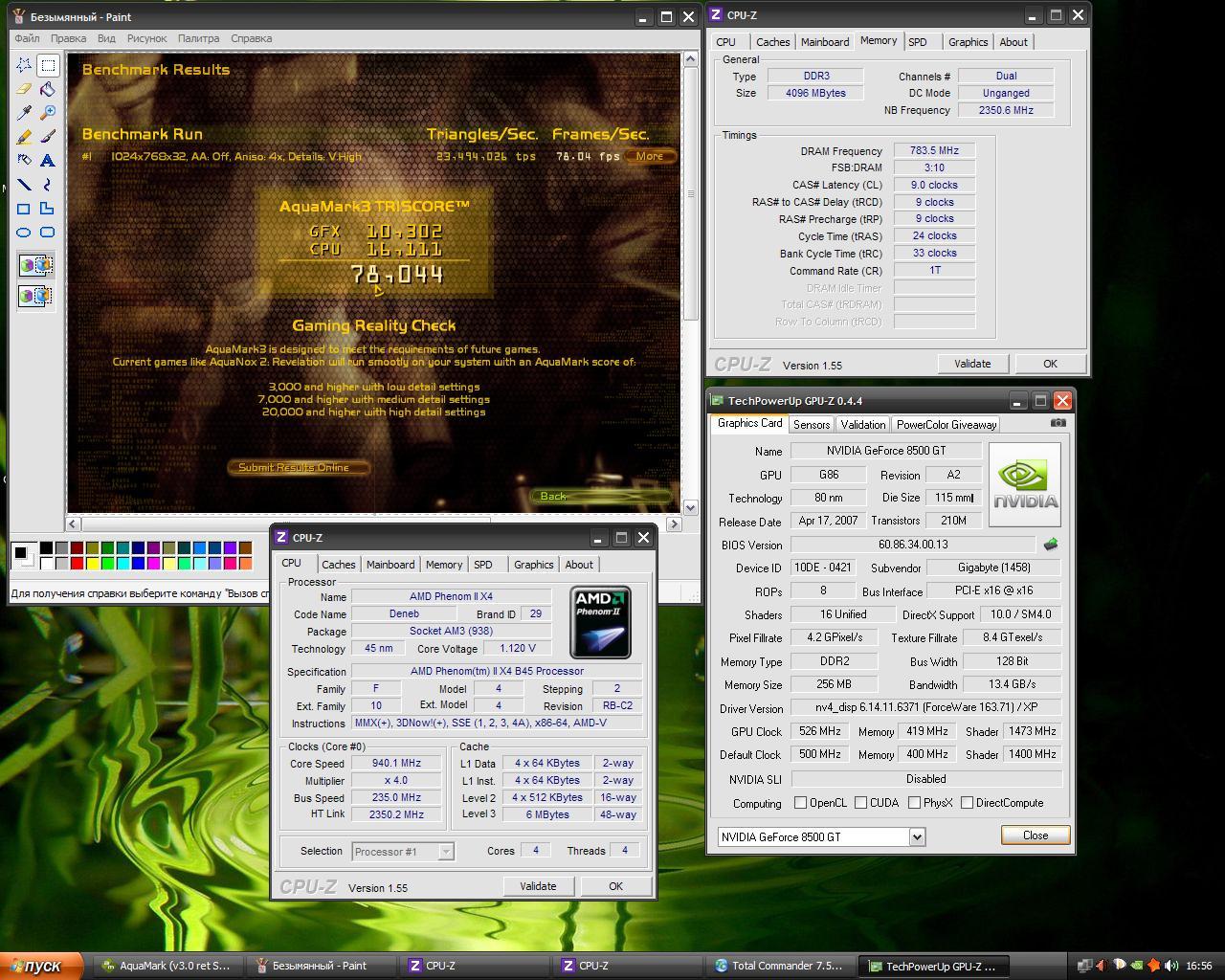
Task: Choose the transparent selection option (lower)
Action: click(36, 296)
